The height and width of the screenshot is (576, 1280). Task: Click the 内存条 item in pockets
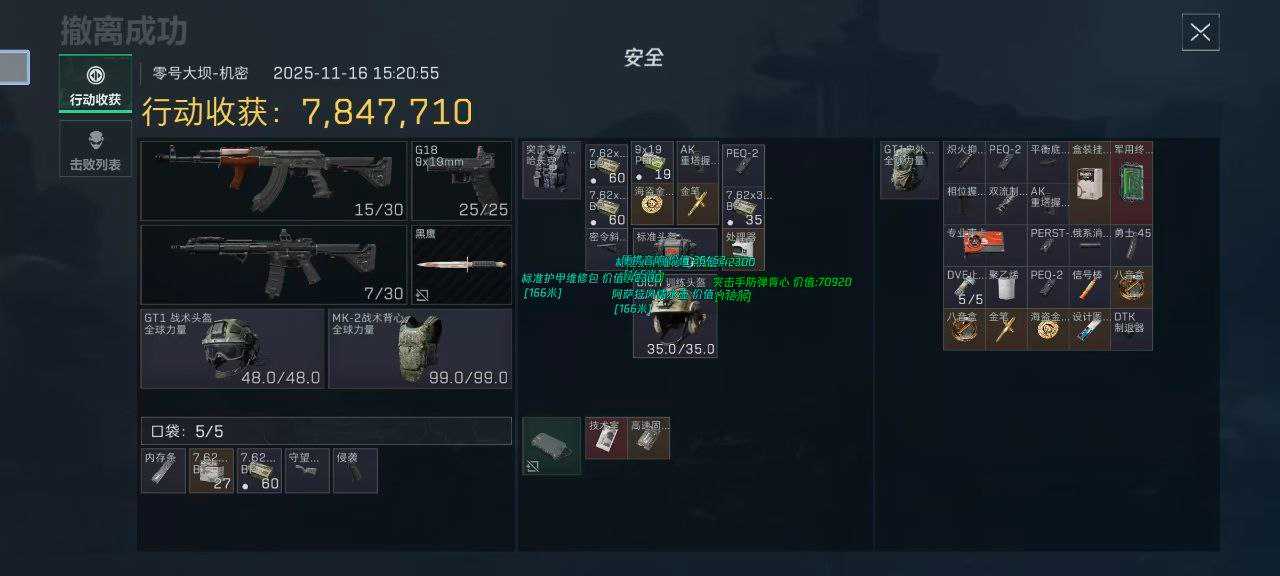[x=163, y=471]
